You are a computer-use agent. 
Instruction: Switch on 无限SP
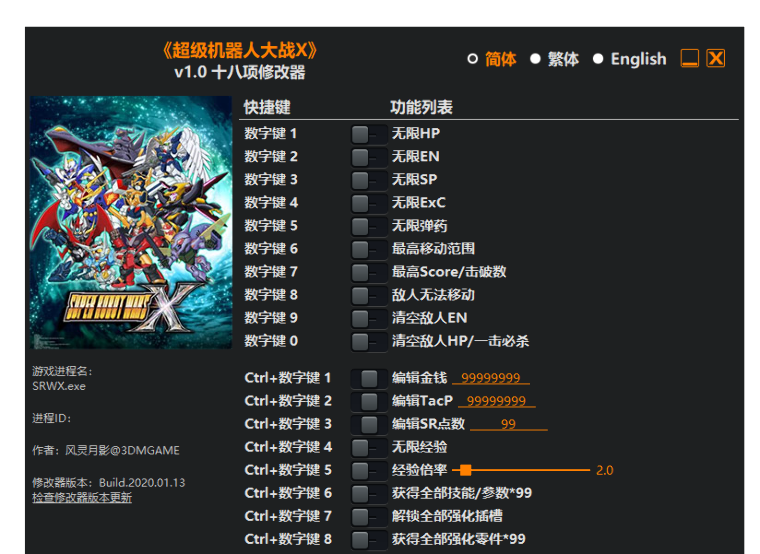[369, 180]
